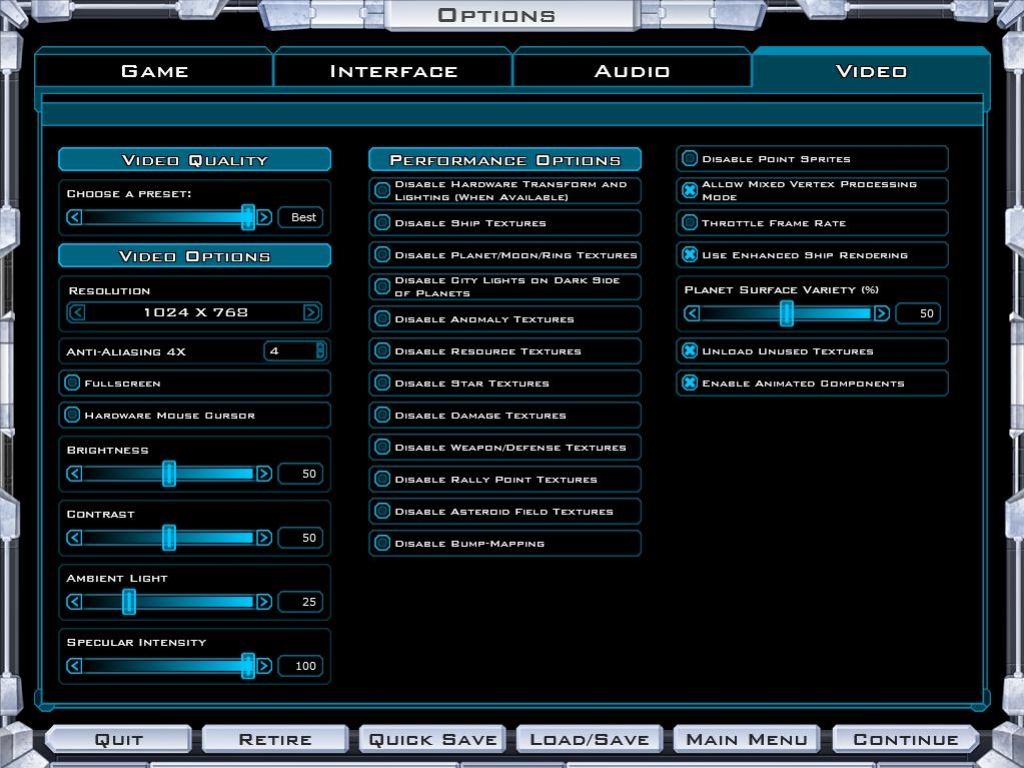Go to the Audio tab

click(632, 71)
